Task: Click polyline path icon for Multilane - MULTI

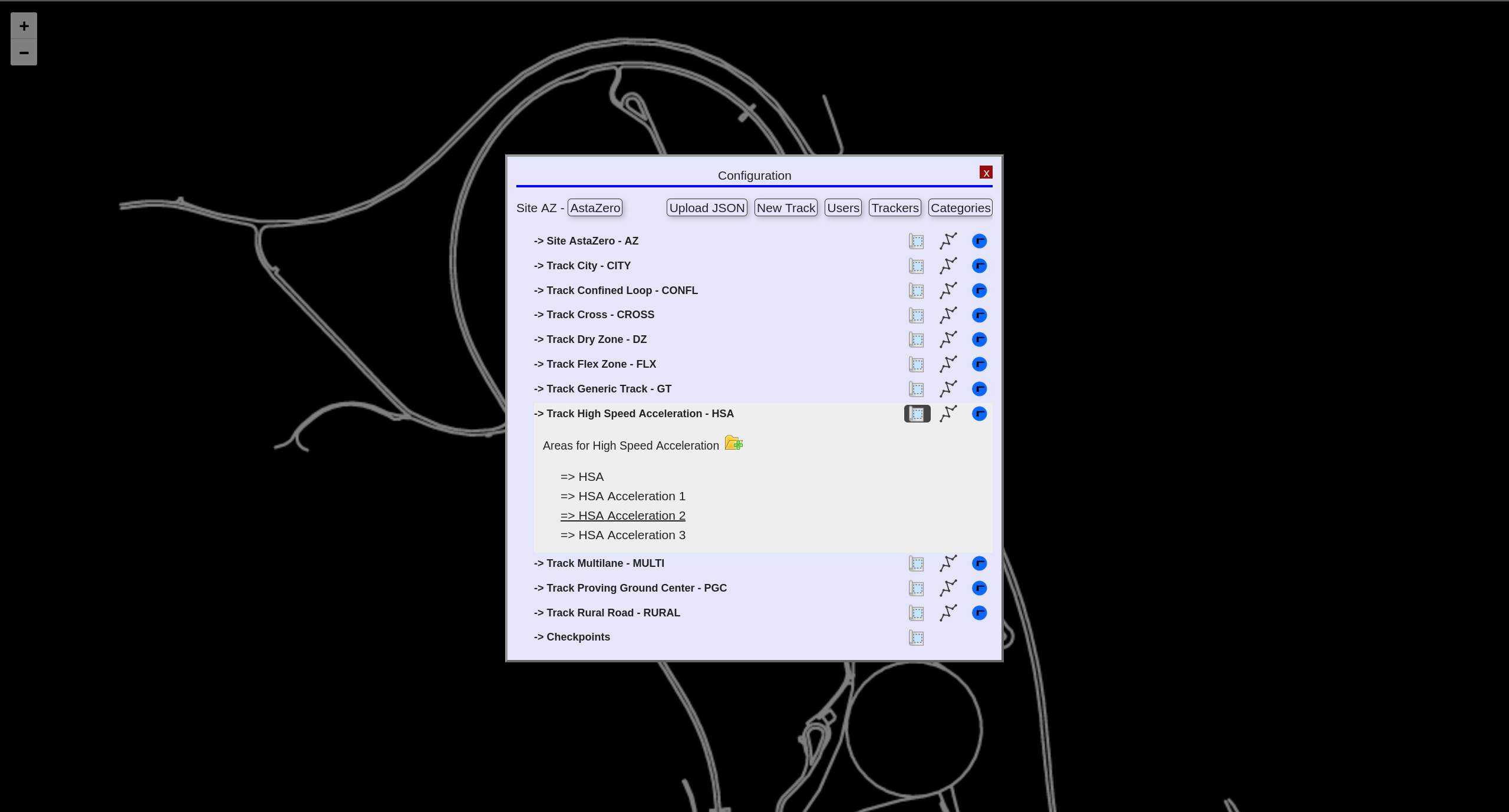Action: pyautogui.click(x=948, y=563)
